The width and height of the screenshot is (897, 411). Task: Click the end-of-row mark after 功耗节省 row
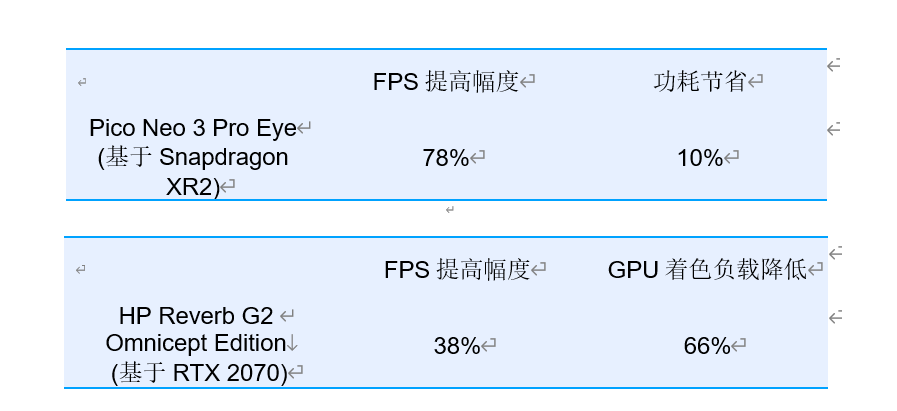pos(834,65)
